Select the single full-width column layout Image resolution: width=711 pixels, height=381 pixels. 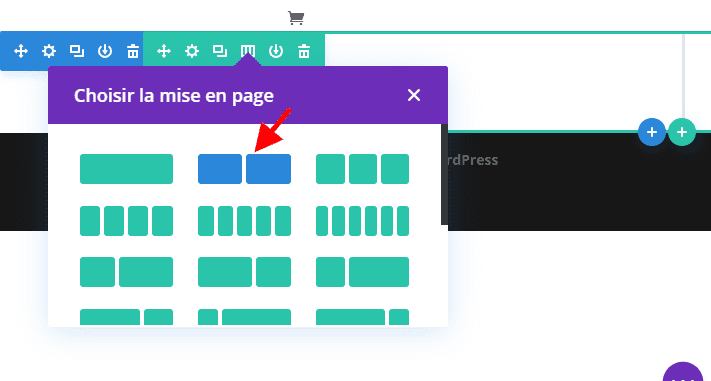tap(127, 169)
